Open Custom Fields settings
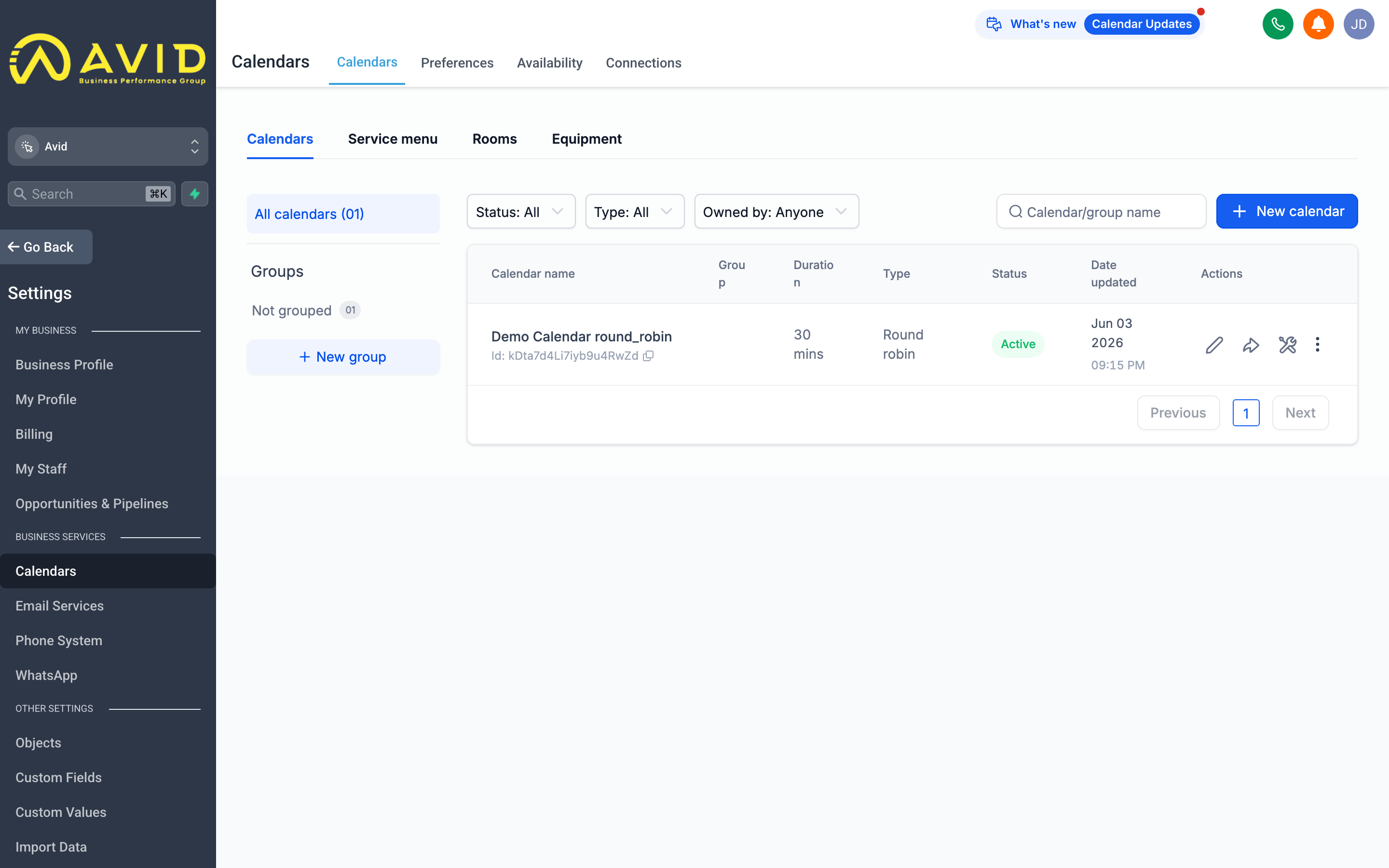Image resolution: width=1389 pixels, height=868 pixels. (x=58, y=777)
